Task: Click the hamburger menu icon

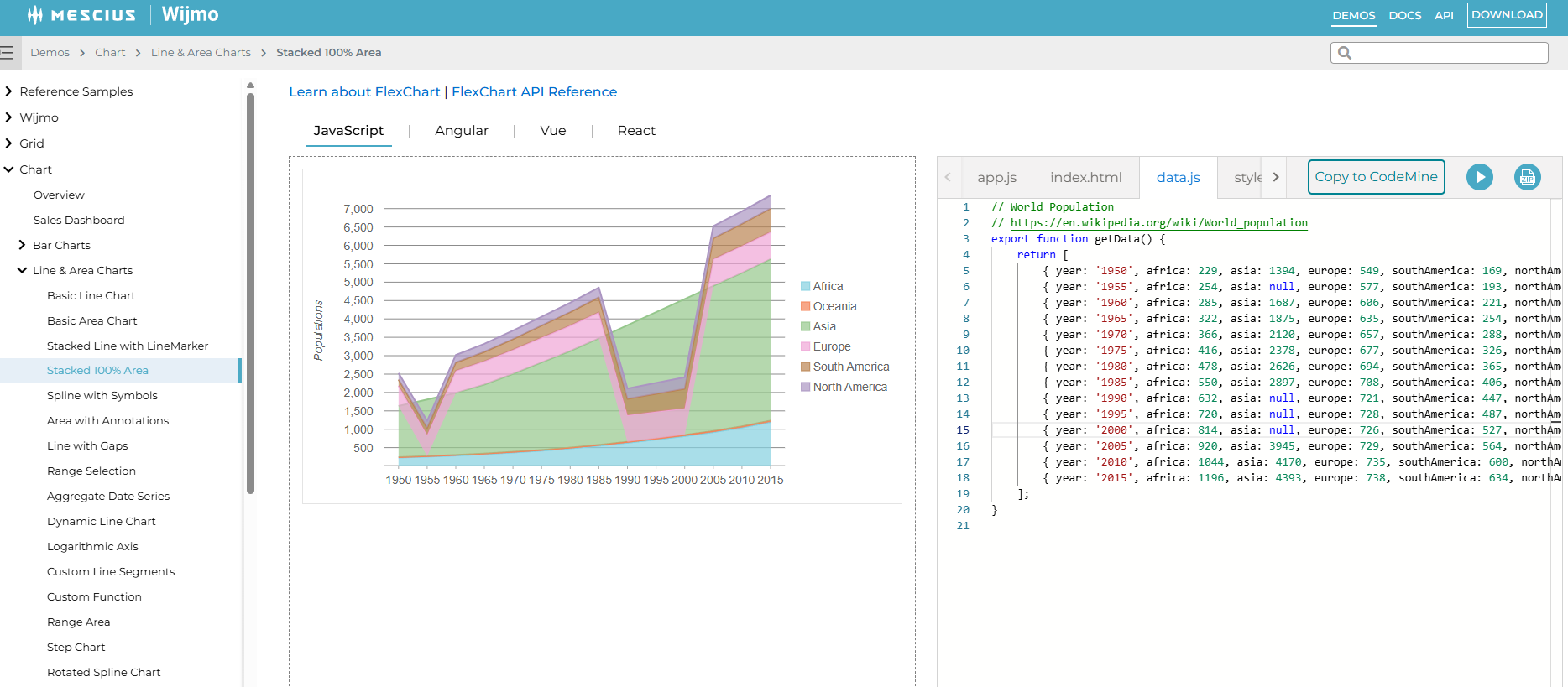Action: [x=8, y=53]
